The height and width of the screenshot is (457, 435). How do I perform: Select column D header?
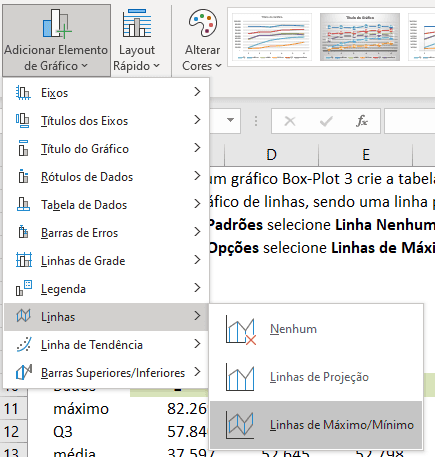272,155
